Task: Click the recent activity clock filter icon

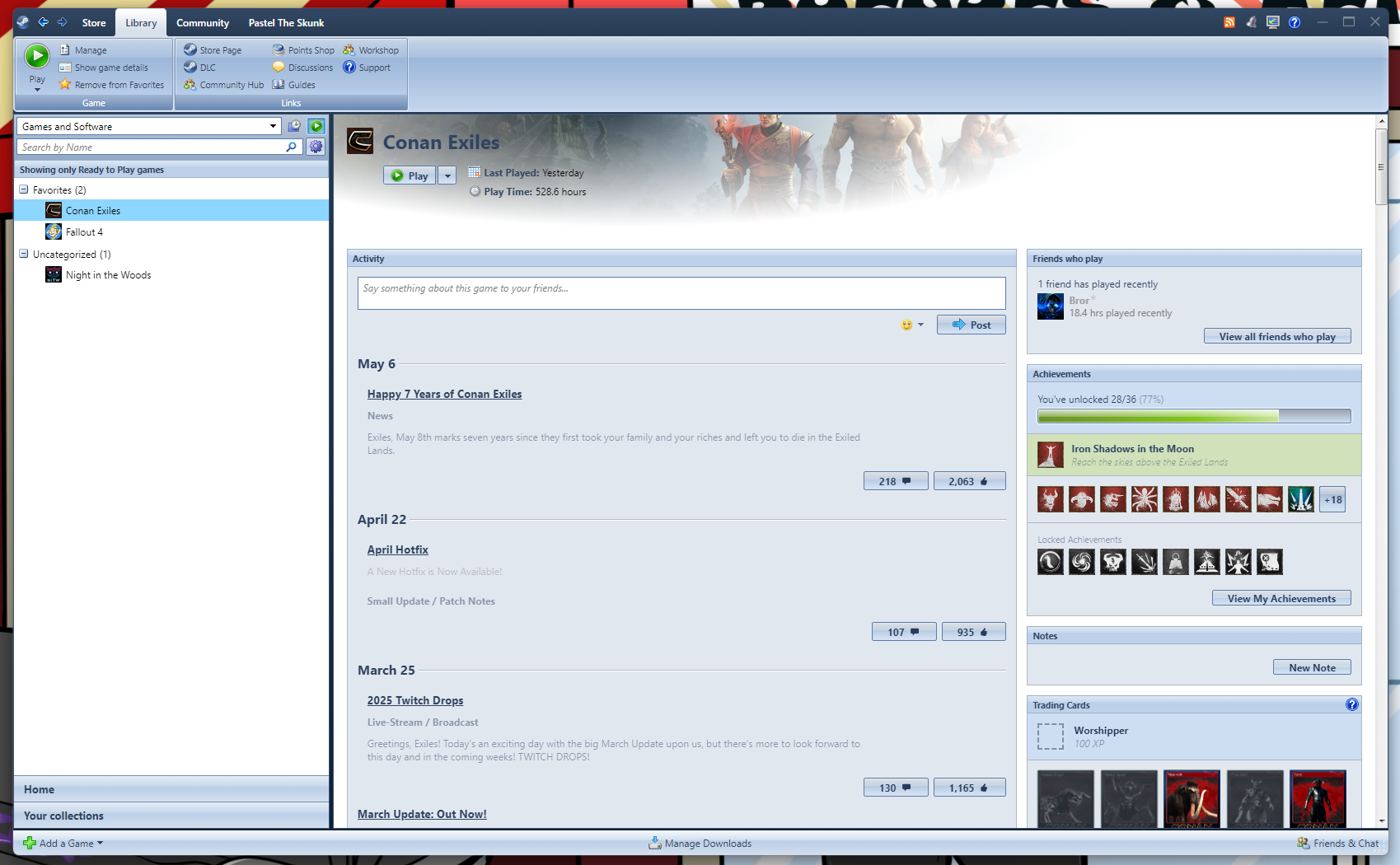Action: pyautogui.click(x=294, y=126)
